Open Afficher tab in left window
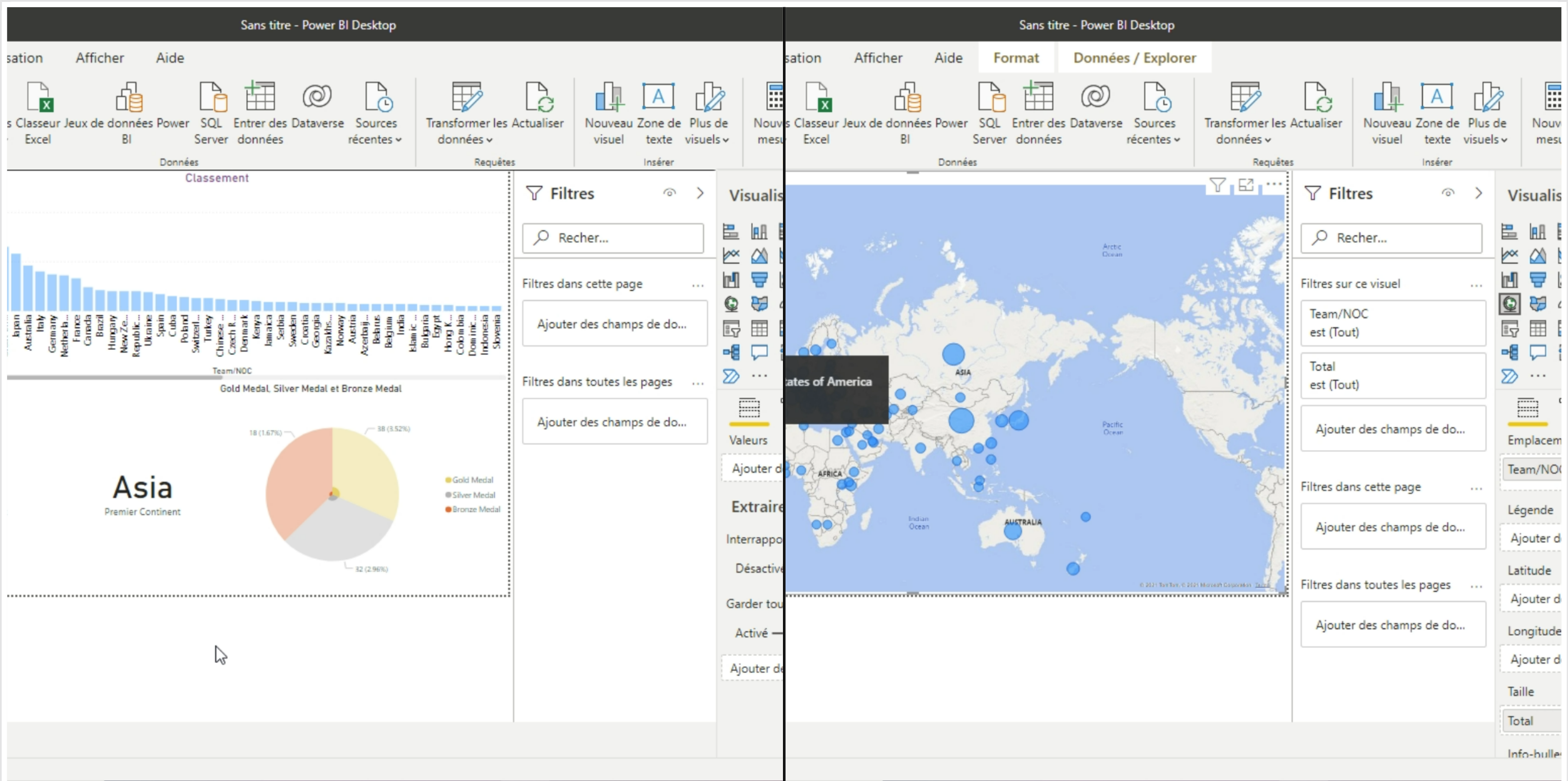1568x781 pixels. (x=100, y=58)
